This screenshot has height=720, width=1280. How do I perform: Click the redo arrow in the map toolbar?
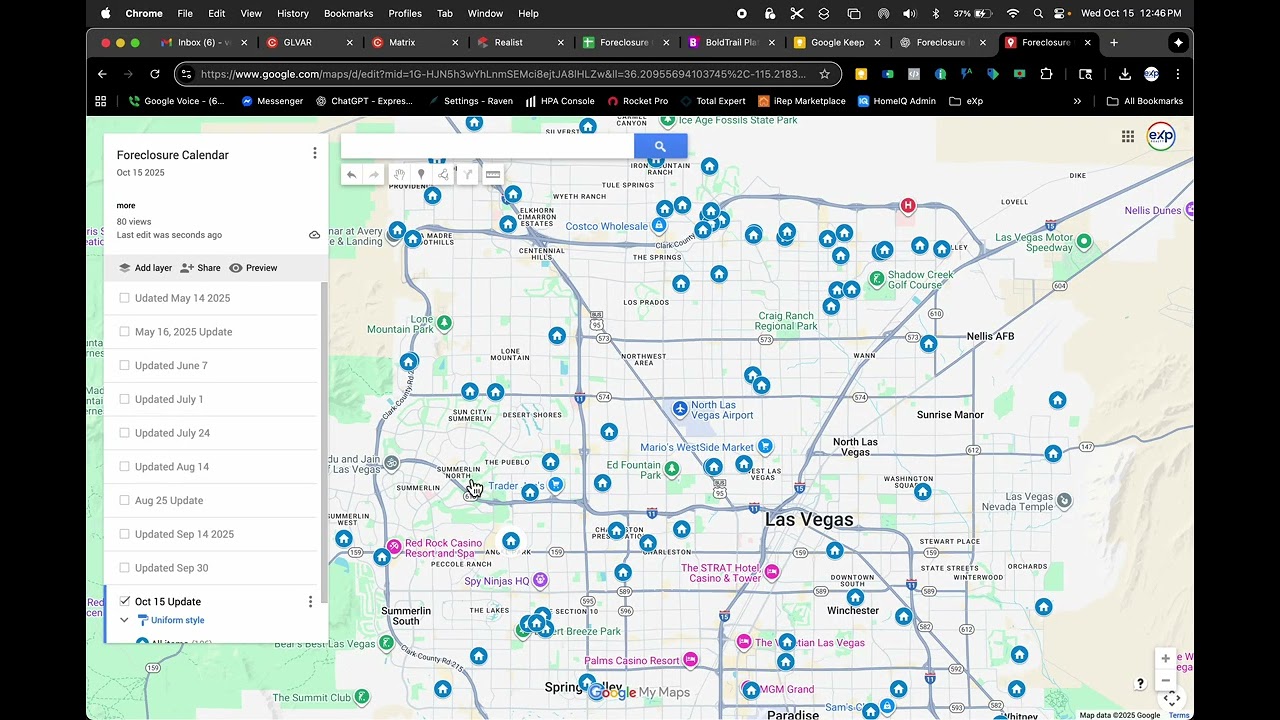[x=374, y=175]
